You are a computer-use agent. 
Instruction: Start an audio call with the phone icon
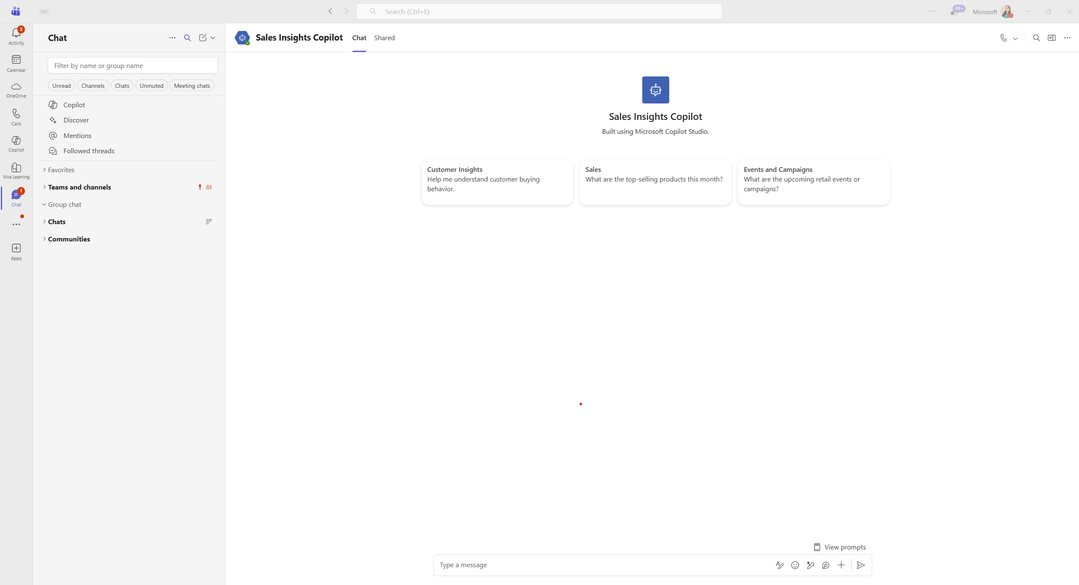click(1003, 38)
